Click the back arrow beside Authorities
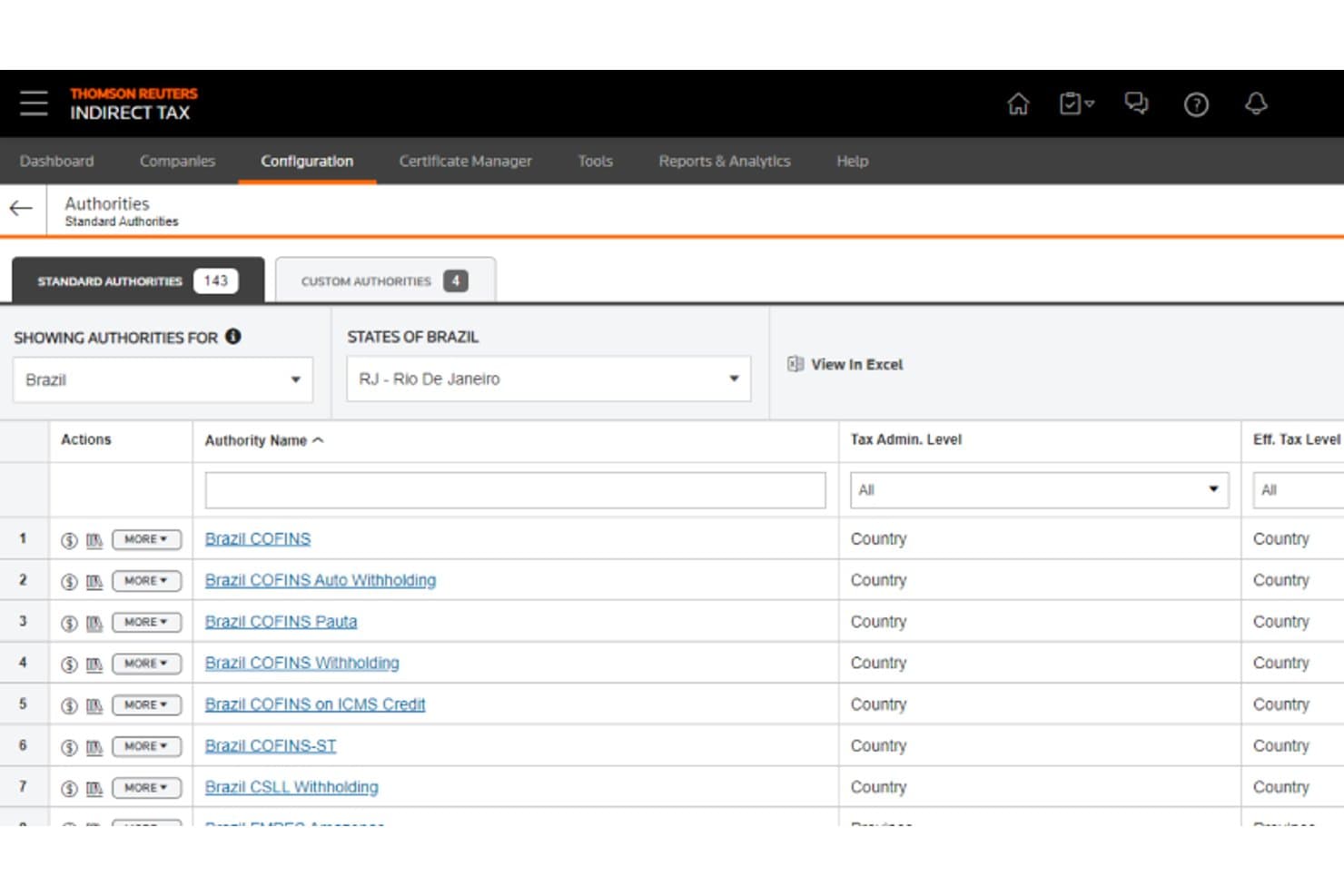 21,209
